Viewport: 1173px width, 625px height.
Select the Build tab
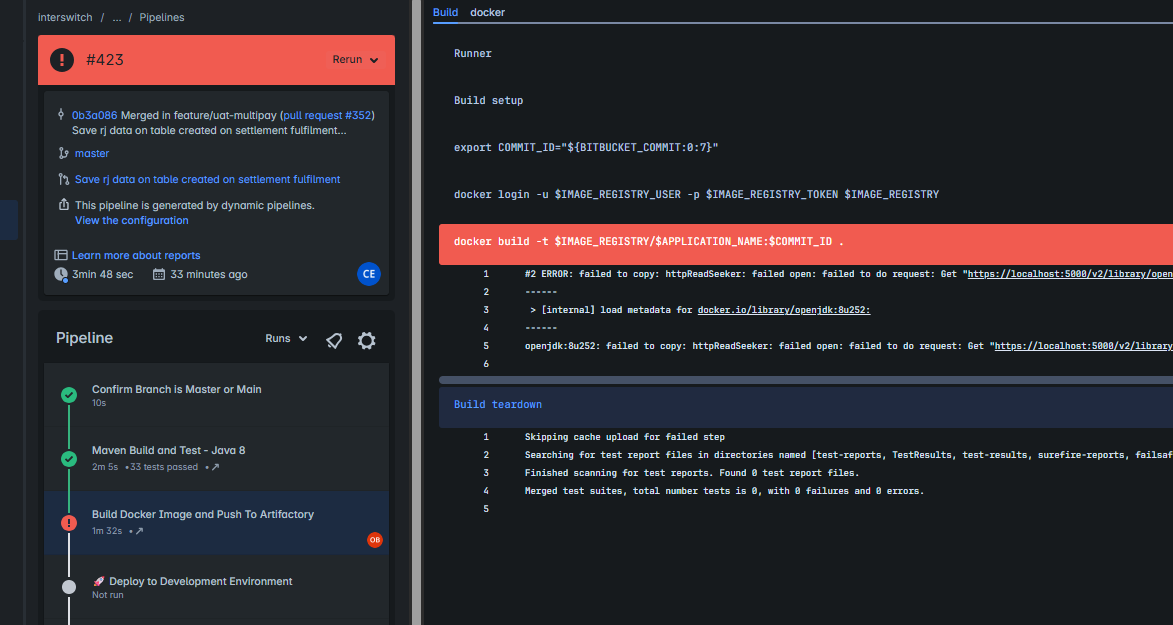click(445, 12)
